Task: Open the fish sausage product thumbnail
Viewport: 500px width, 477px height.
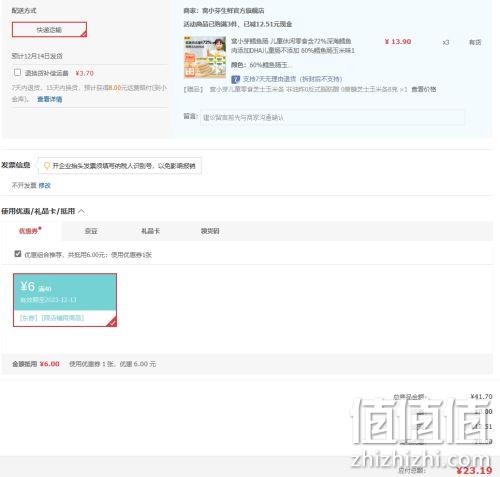Action: coord(205,57)
